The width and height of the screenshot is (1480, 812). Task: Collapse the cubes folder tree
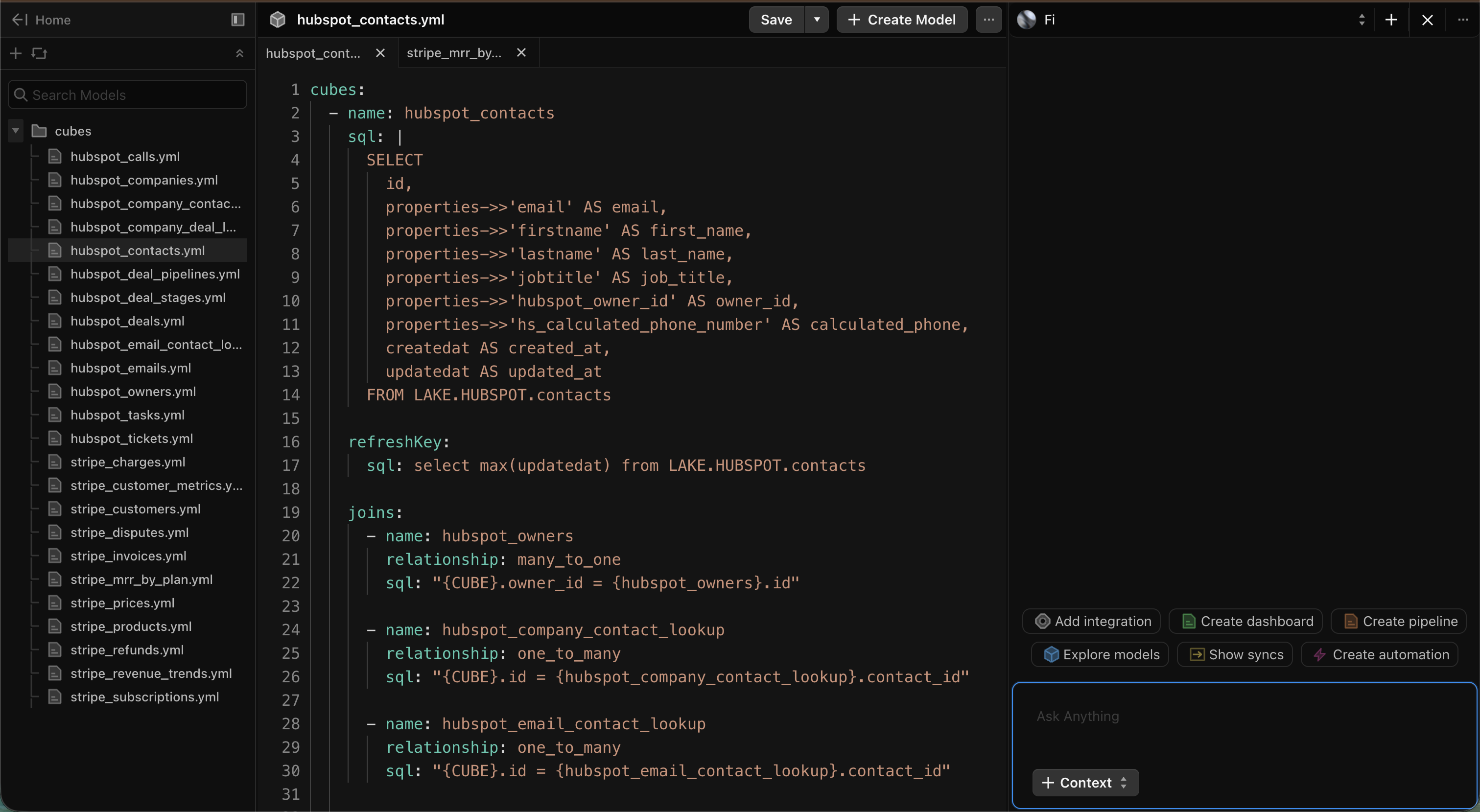point(16,131)
